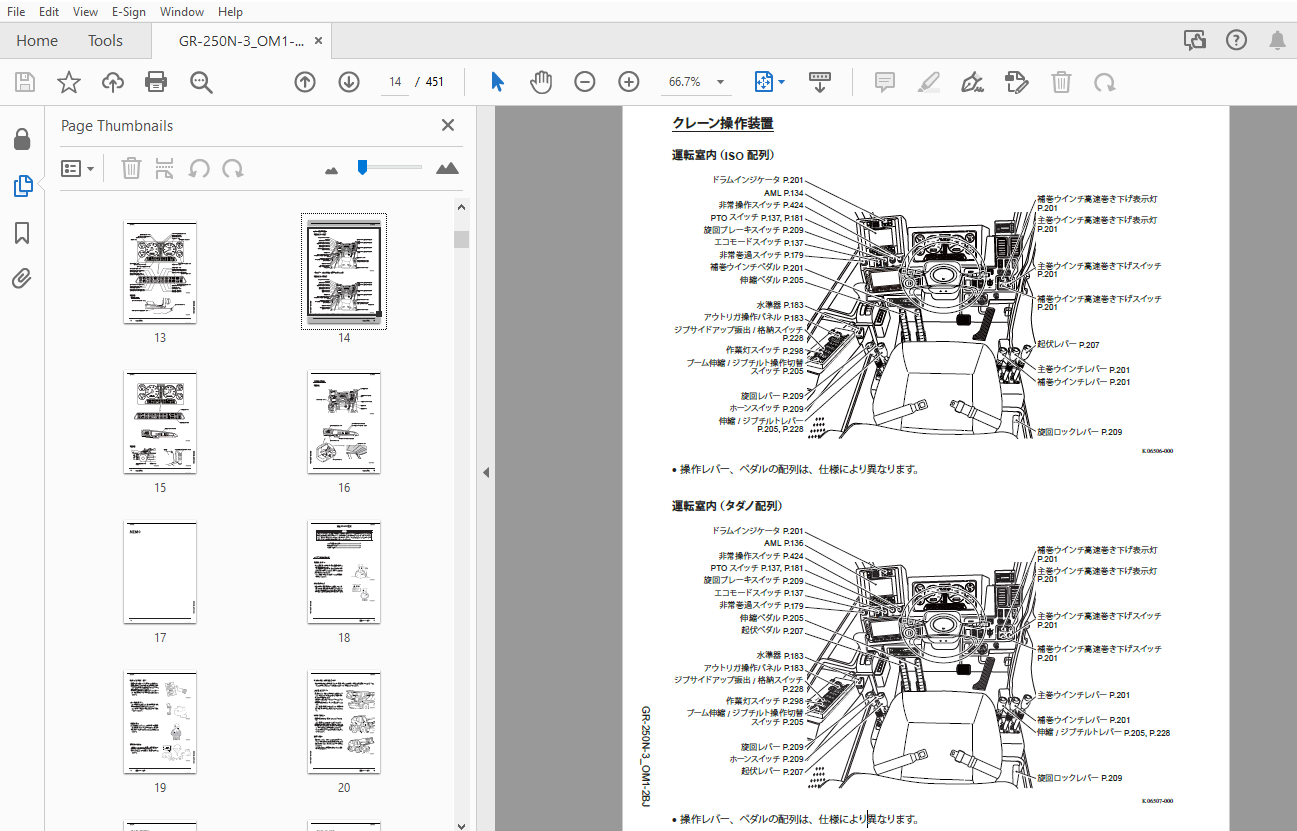Select page 18 thumbnail
The height and width of the screenshot is (831, 1297).
point(344,572)
